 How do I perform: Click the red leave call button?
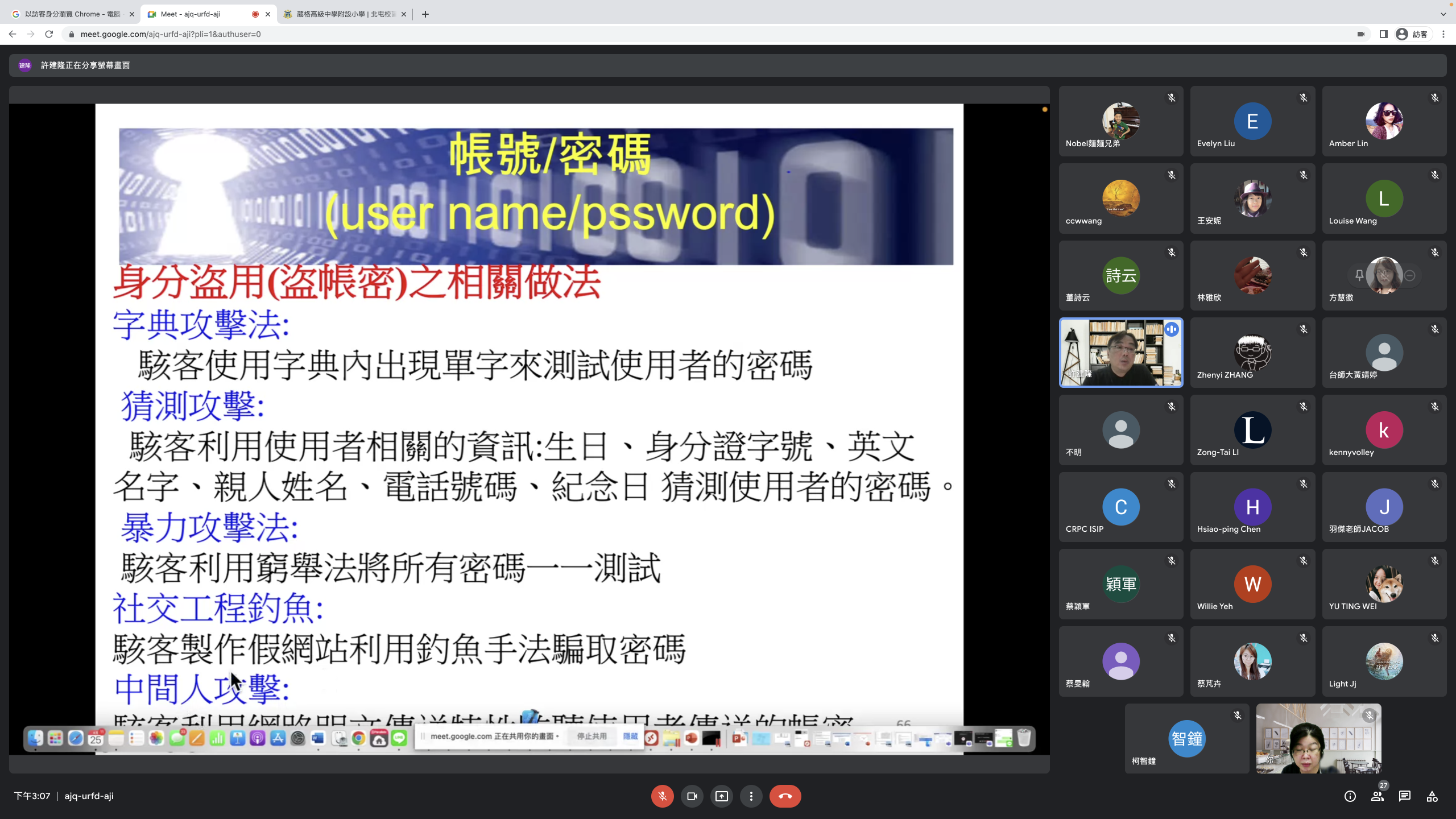(x=785, y=796)
